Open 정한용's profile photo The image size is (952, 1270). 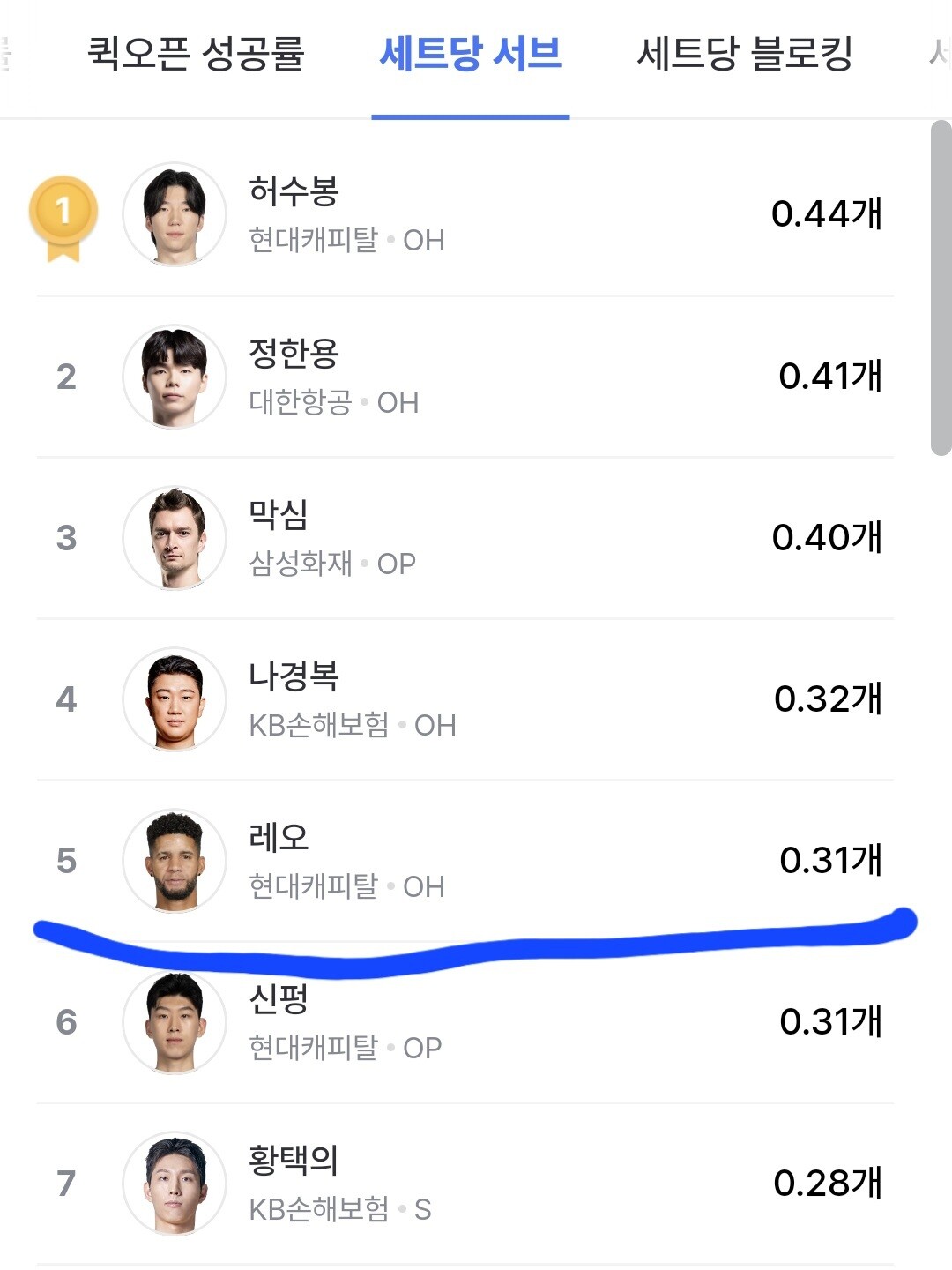pyautogui.click(x=175, y=377)
